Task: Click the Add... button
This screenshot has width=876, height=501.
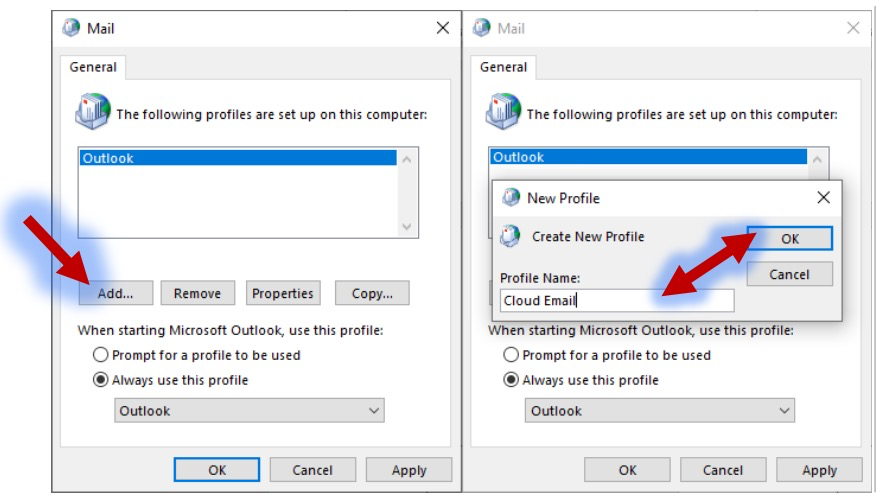Action: pos(116,293)
